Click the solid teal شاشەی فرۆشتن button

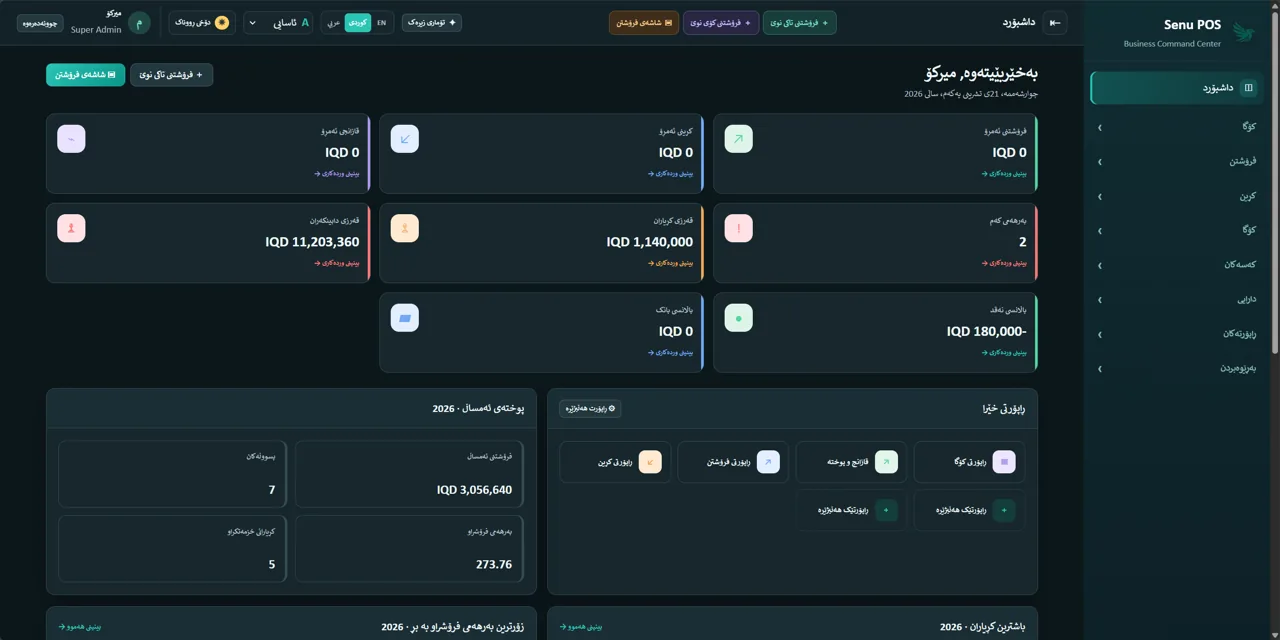[85, 75]
